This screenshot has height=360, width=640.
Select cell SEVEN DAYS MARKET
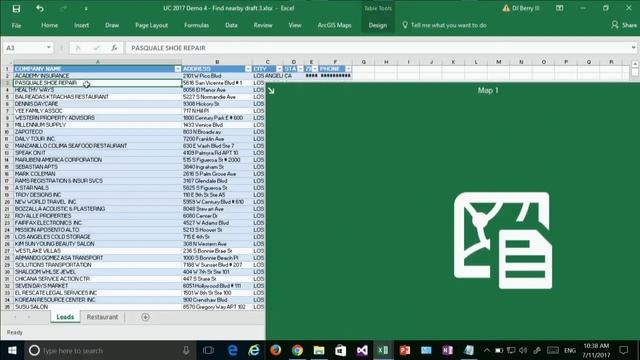point(98,286)
